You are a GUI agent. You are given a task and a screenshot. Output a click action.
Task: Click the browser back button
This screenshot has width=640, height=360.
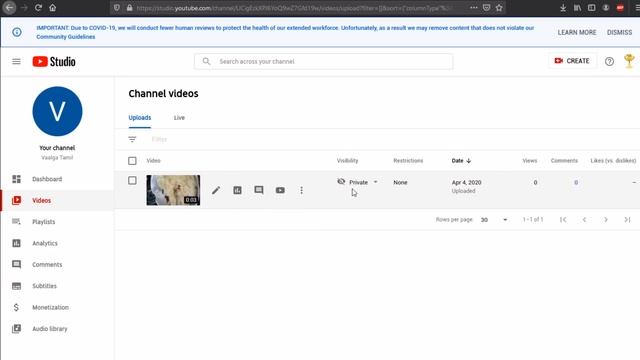[x=9, y=7]
